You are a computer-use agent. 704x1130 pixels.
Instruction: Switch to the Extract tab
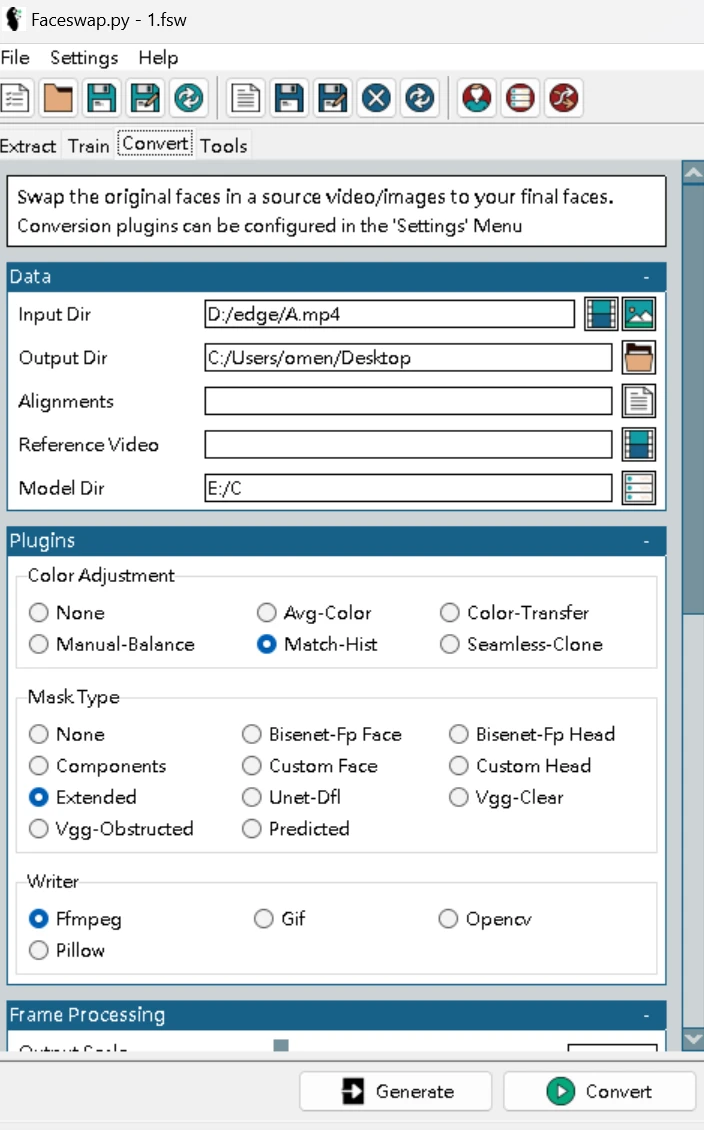28,146
